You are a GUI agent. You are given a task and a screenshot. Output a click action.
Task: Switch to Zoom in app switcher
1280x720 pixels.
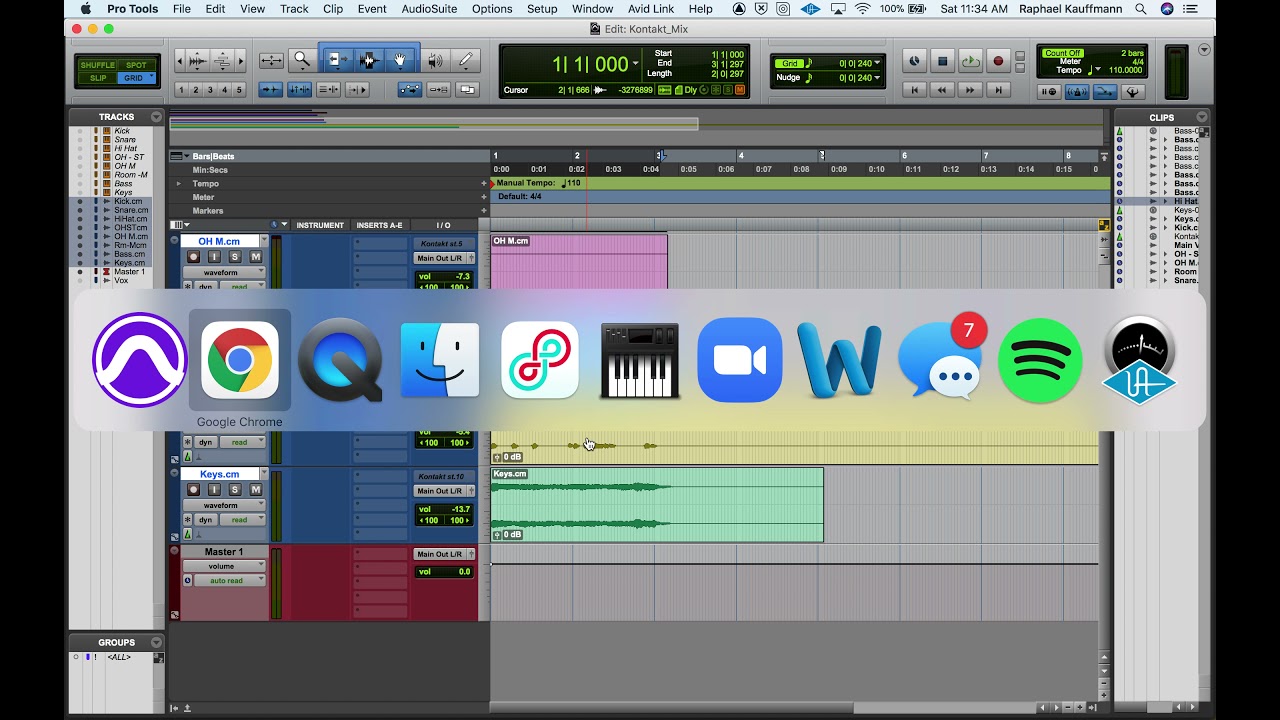tap(740, 360)
